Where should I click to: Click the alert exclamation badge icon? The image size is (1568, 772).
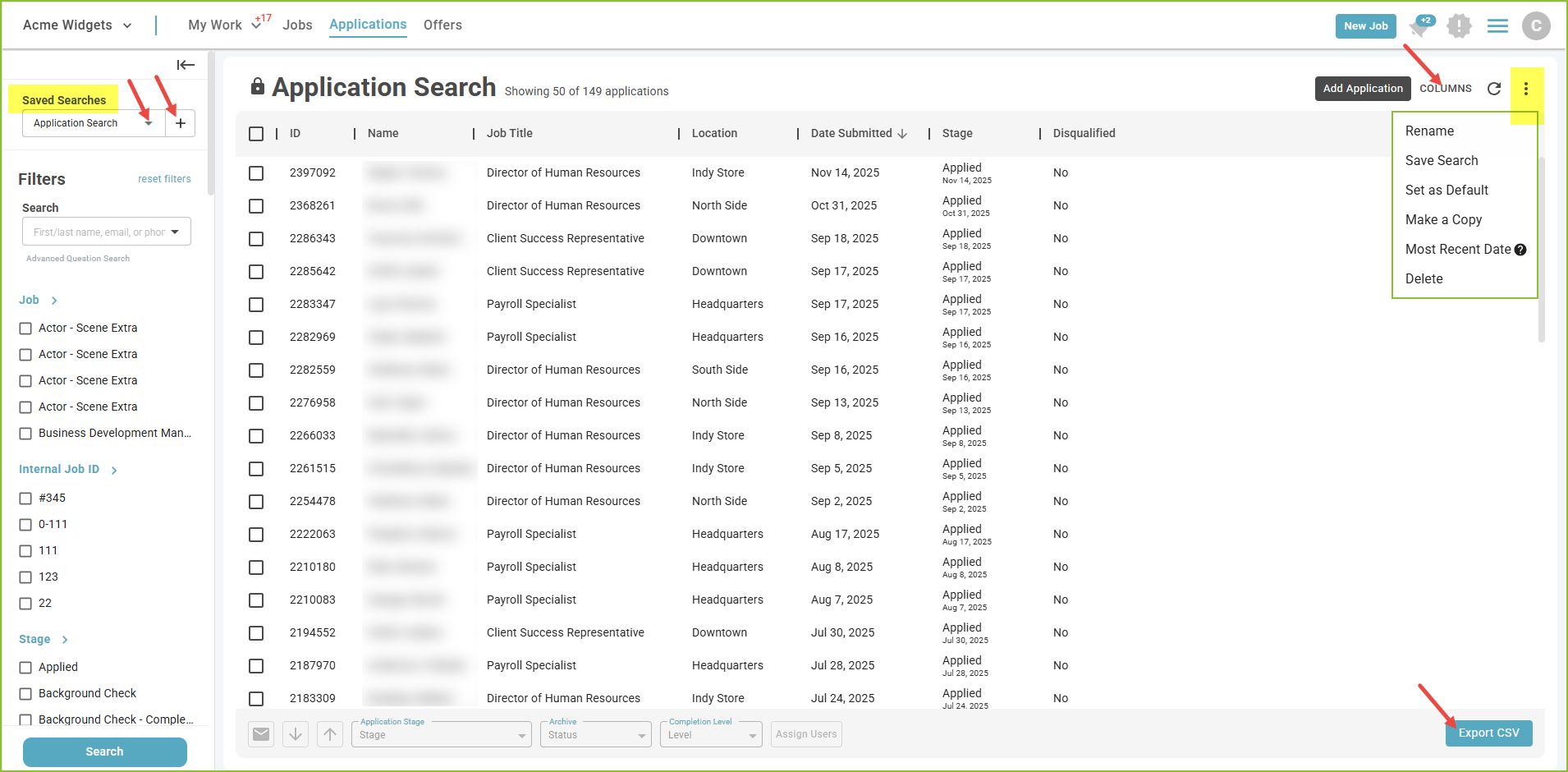tap(1459, 26)
